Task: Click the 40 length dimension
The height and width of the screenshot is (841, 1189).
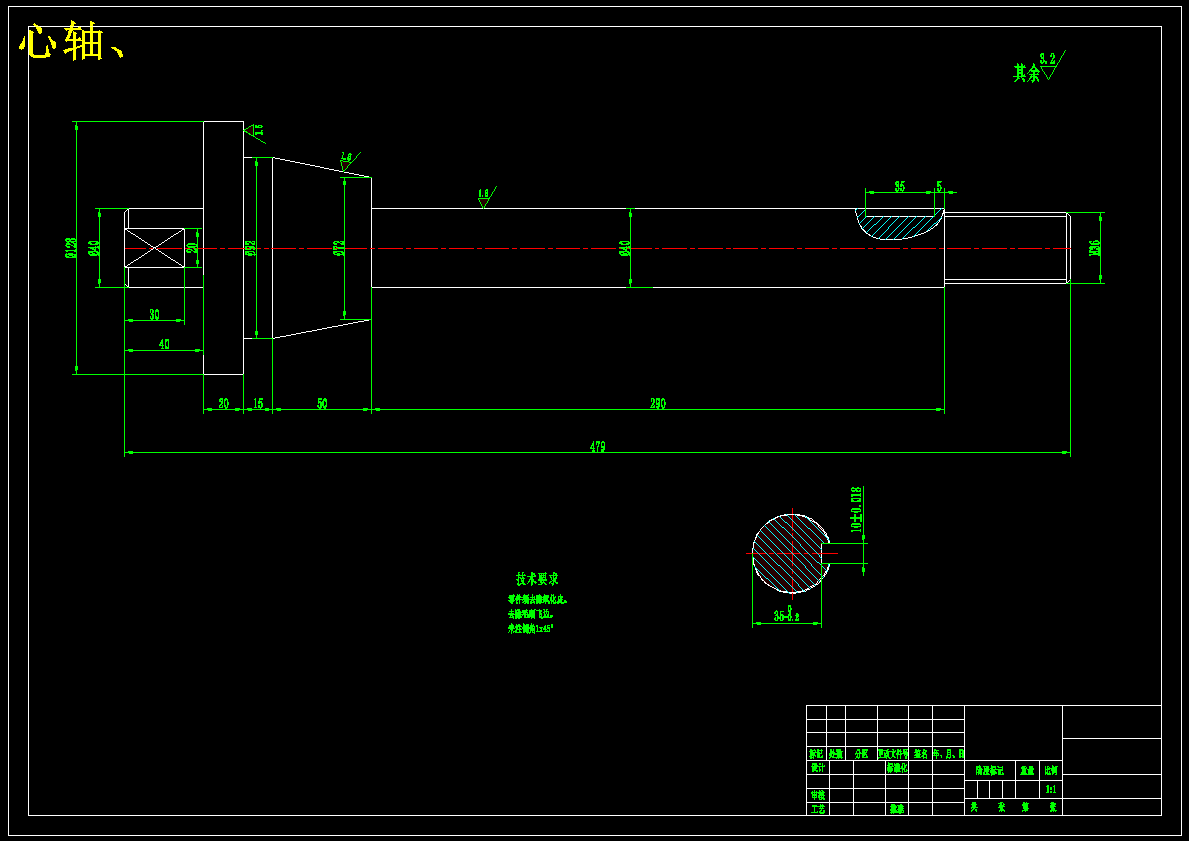Action: click(x=164, y=344)
